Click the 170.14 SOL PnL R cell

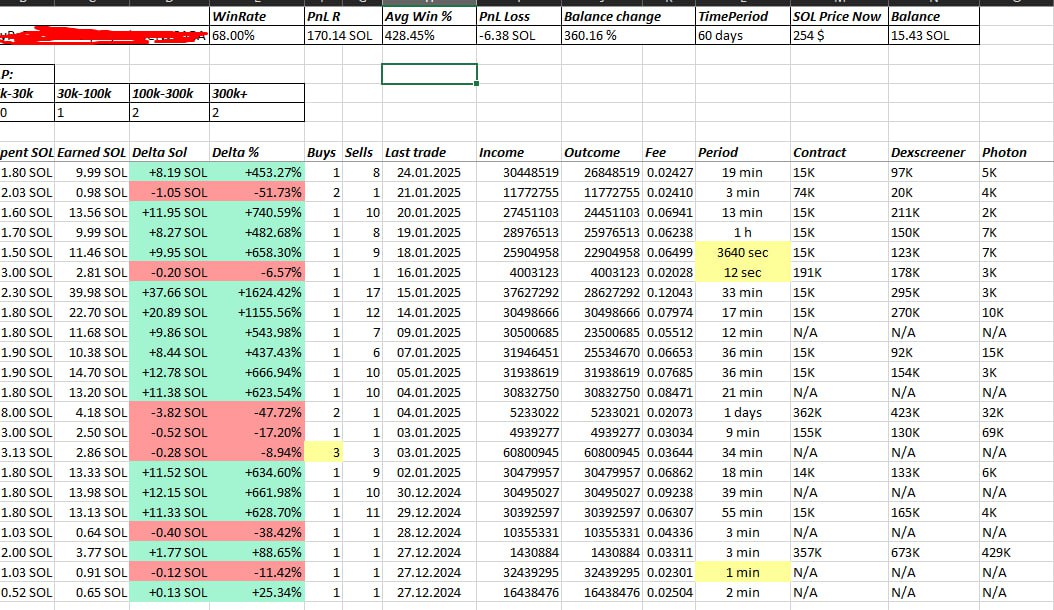coord(341,36)
